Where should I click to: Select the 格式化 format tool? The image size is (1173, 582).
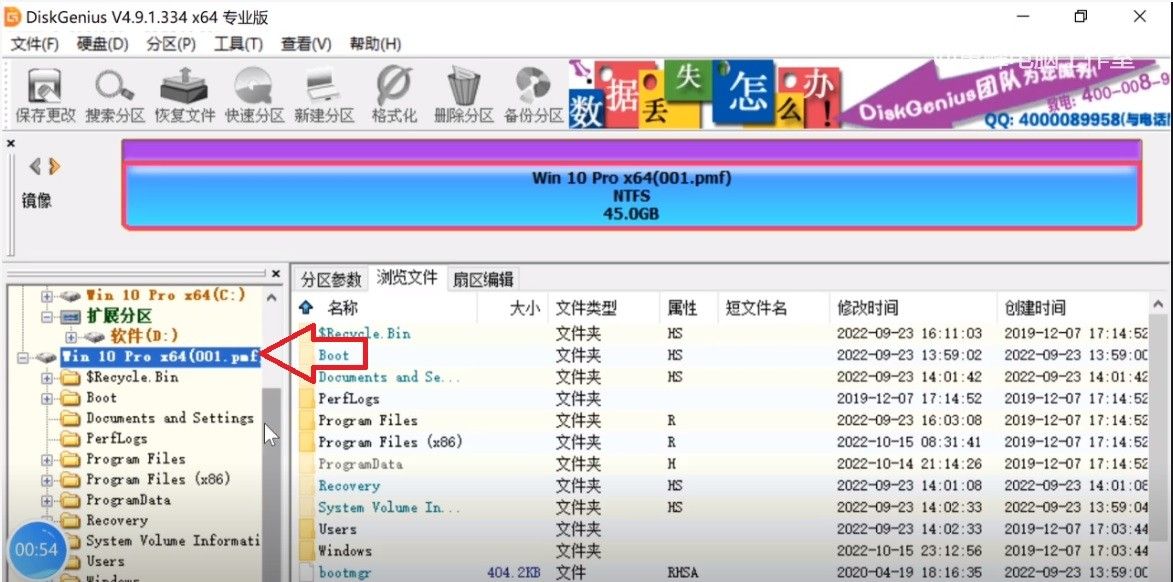(393, 88)
